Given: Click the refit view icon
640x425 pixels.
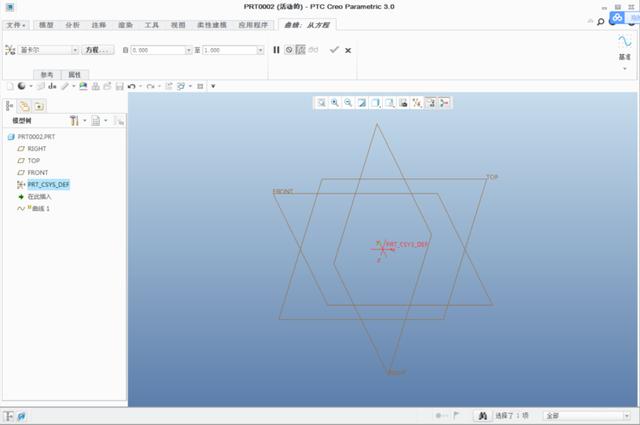Looking at the screenshot, I should tap(322, 103).
